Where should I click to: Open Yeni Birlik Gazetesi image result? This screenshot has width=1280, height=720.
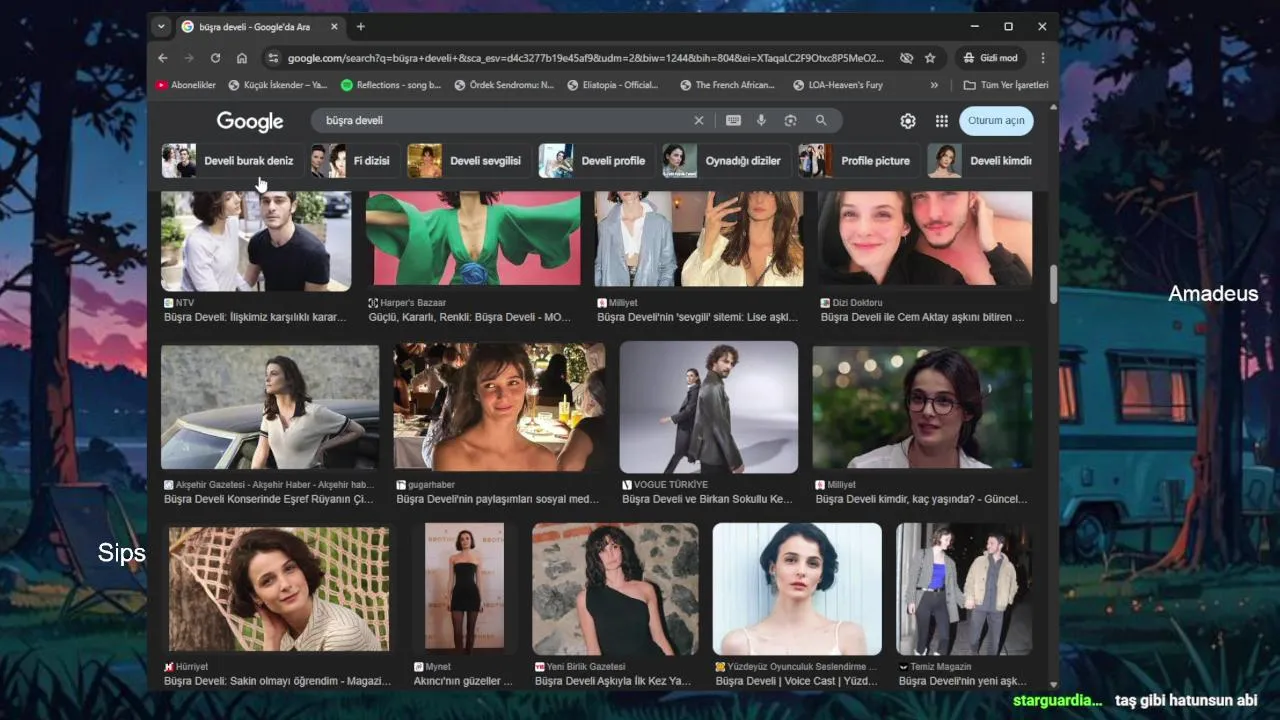[x=615, y=589]
